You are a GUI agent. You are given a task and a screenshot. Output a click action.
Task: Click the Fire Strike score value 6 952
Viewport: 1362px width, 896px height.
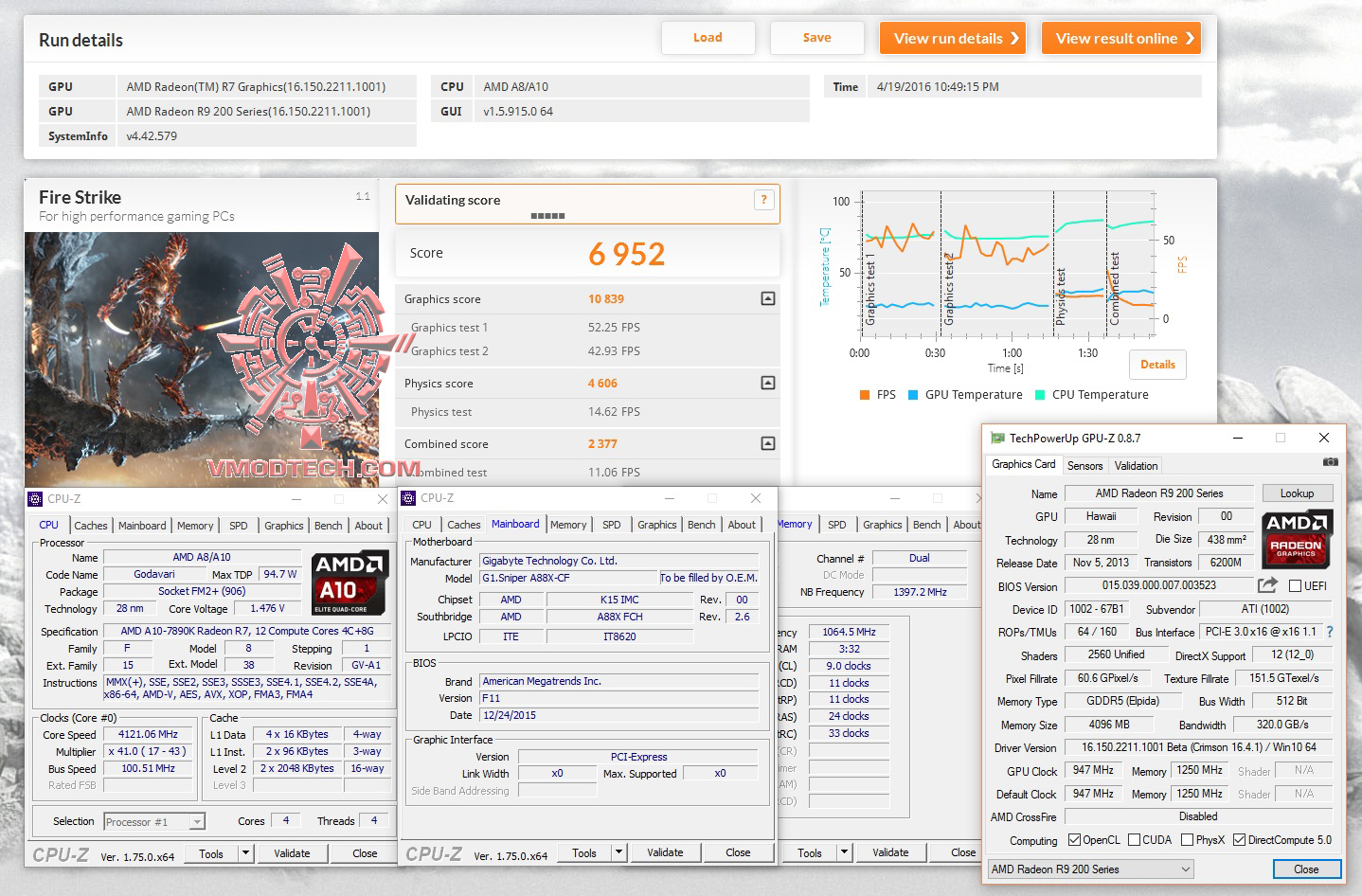tap(626, 254)
